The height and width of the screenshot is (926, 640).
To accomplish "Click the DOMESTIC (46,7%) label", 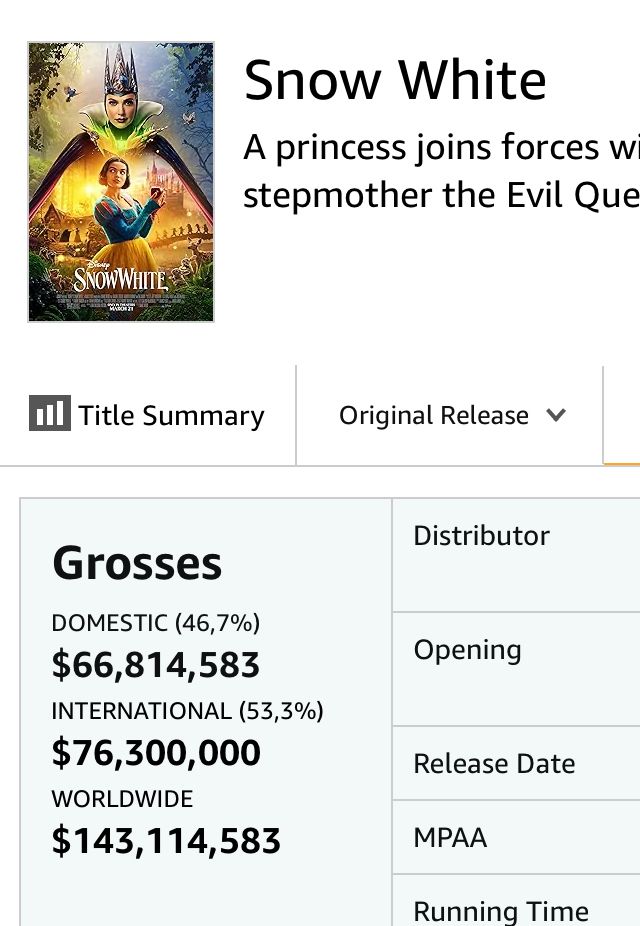I will point(155,623).
